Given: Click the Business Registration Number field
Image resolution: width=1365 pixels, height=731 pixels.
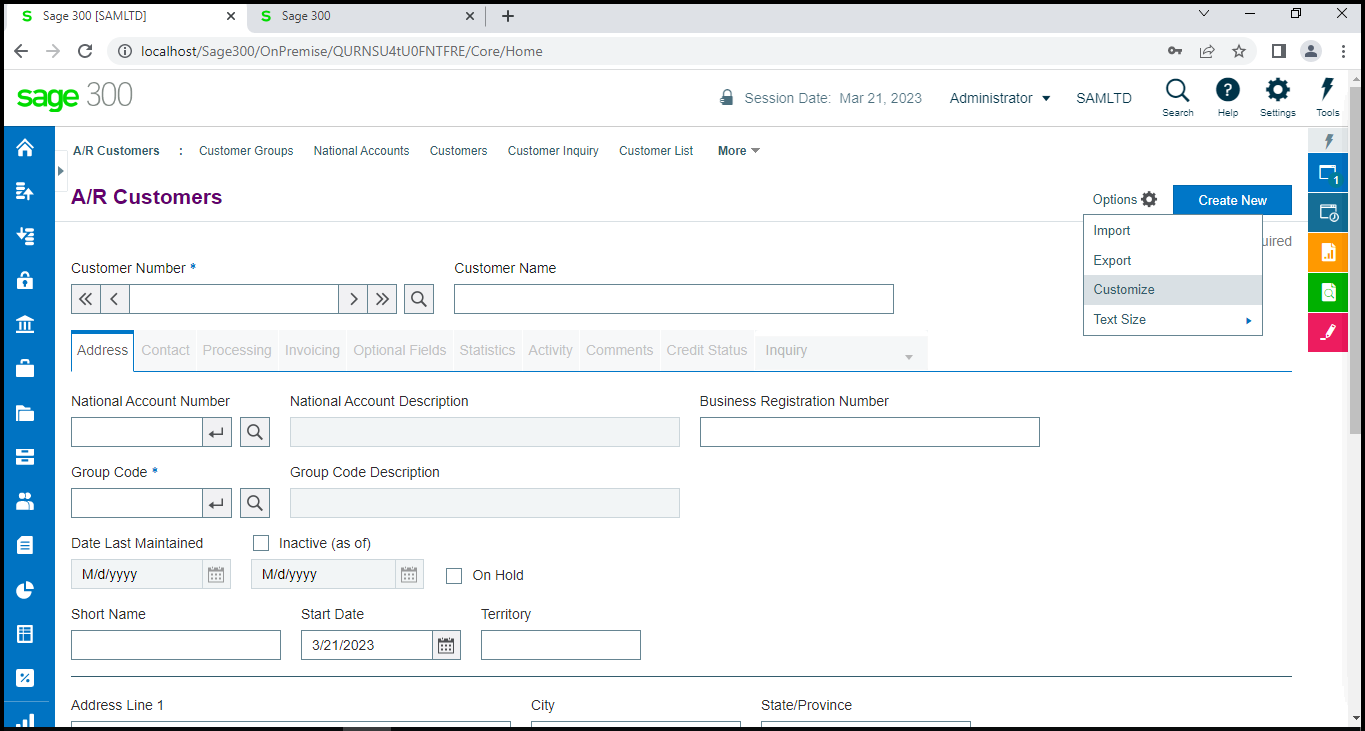Looking at the screenshot, I should 870,432.
